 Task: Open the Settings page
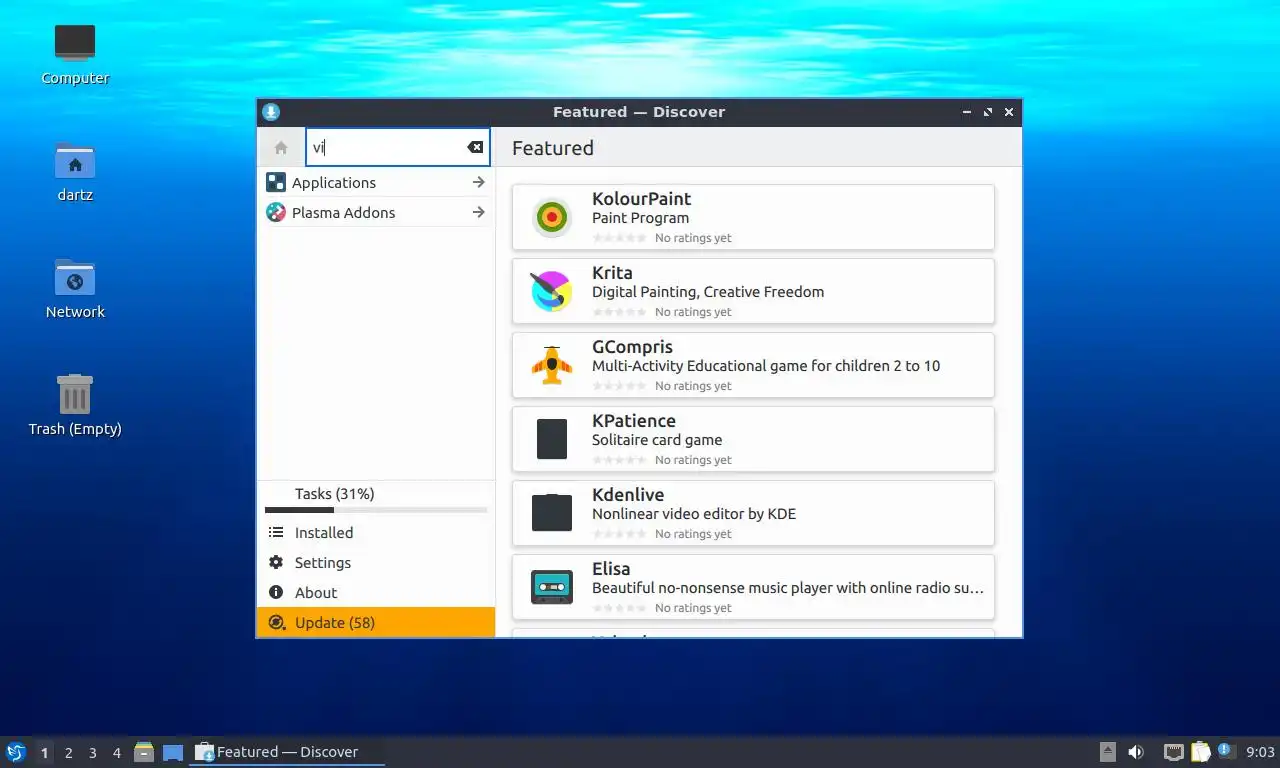coord(376,563)
